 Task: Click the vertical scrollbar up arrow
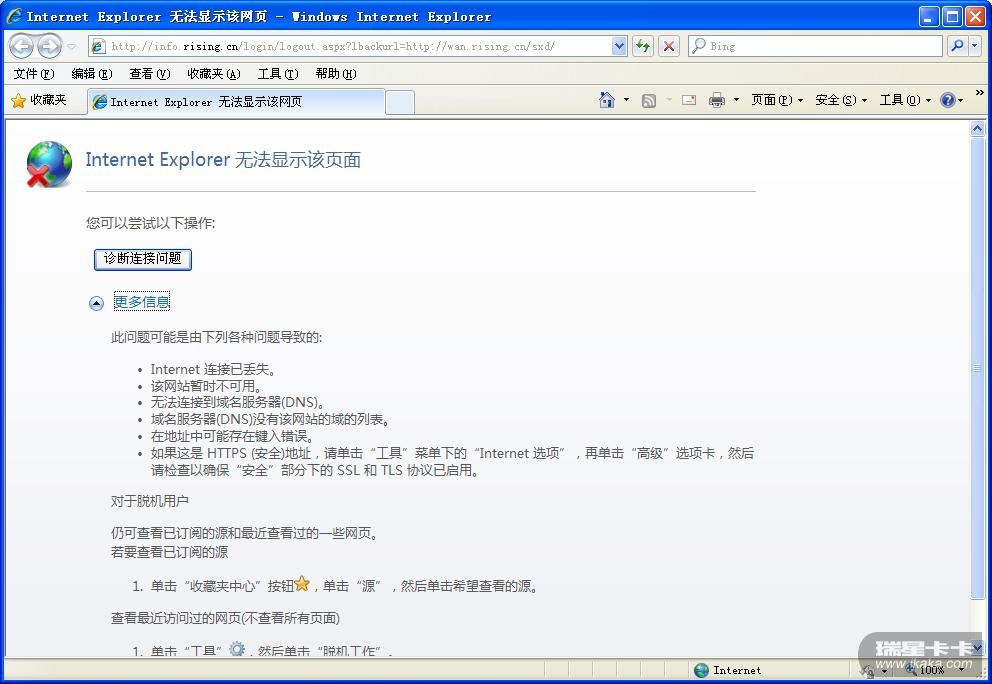pyautogui.click(x=977, y=129)
